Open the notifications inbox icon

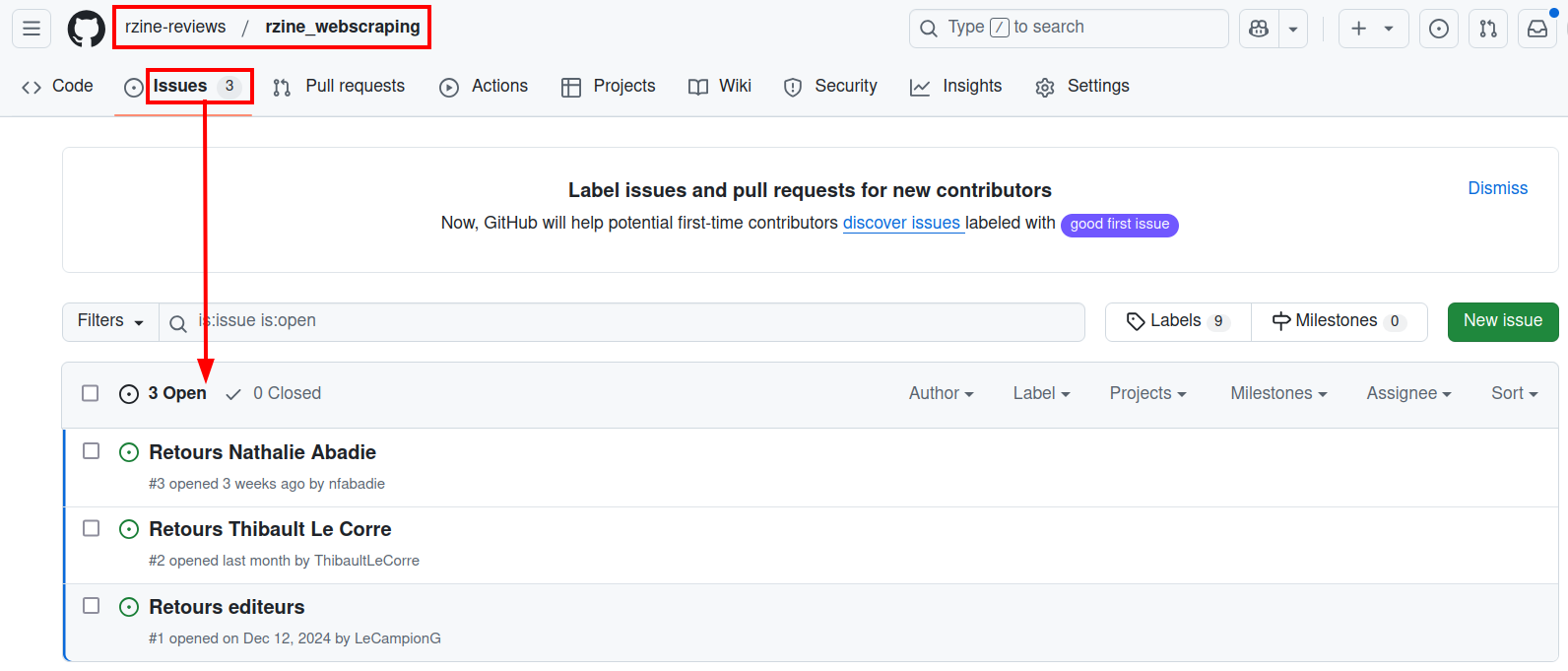[x=1537, y=29]
